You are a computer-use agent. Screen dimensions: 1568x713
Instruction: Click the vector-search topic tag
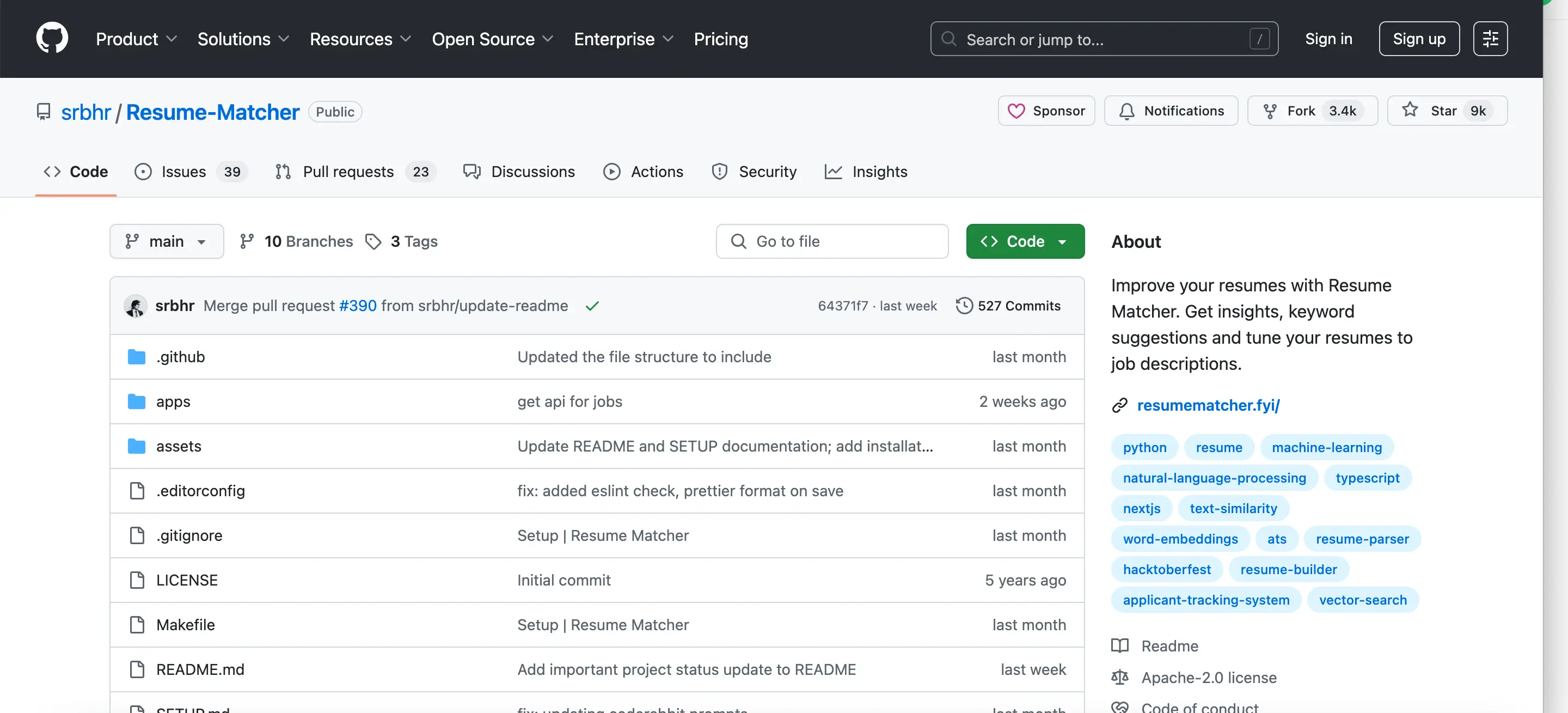tap(1363, 600)
